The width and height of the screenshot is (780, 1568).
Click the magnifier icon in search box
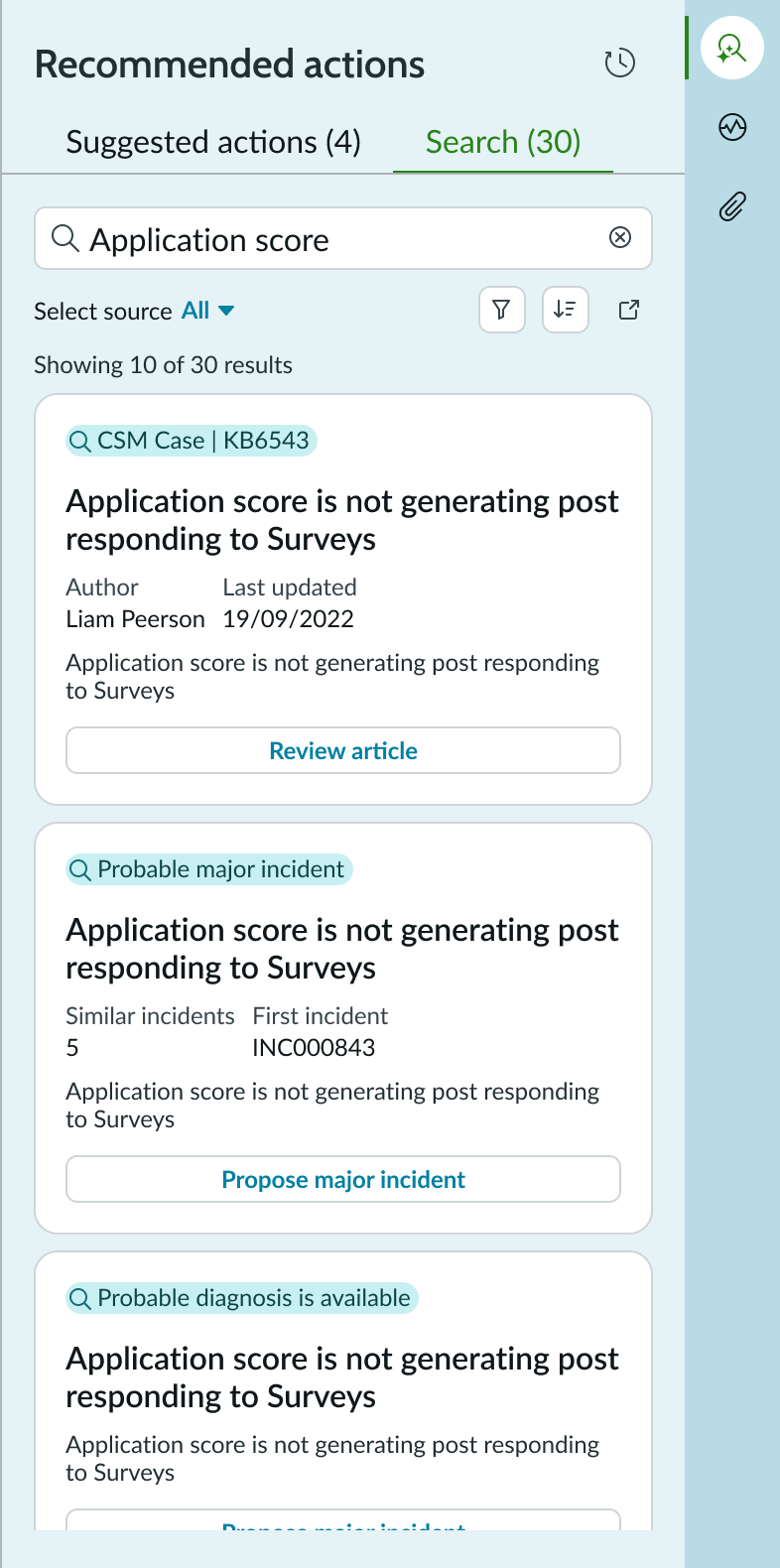point(65,238)
